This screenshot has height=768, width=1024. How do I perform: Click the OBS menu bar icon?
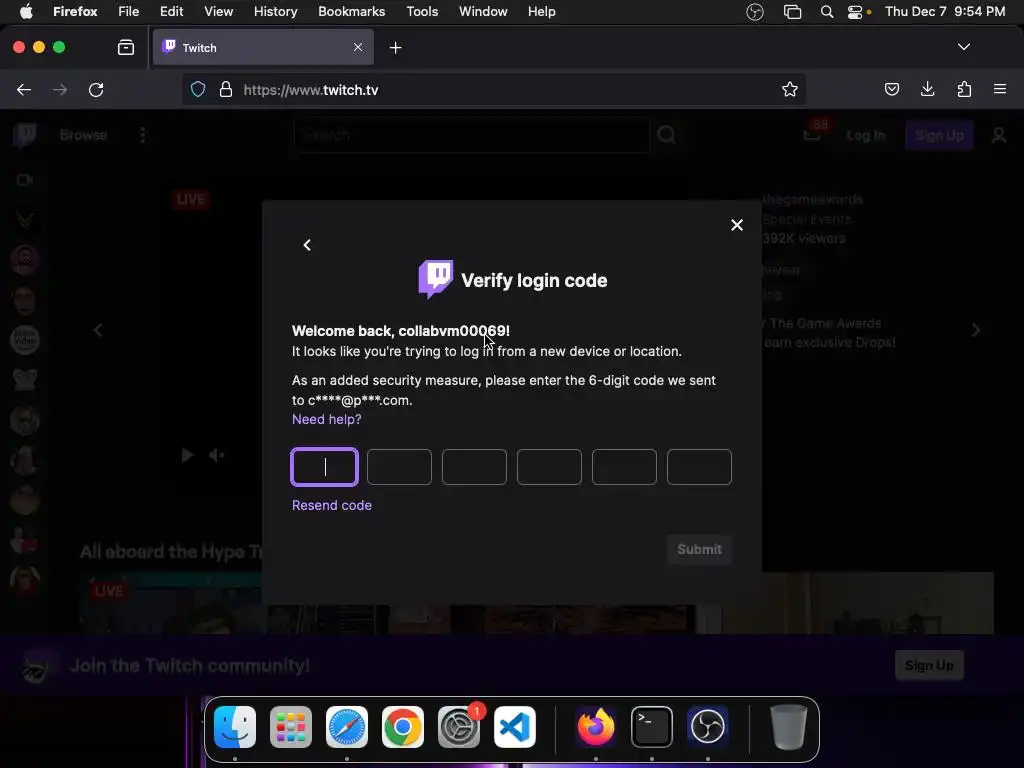click(x=755, y=12)
